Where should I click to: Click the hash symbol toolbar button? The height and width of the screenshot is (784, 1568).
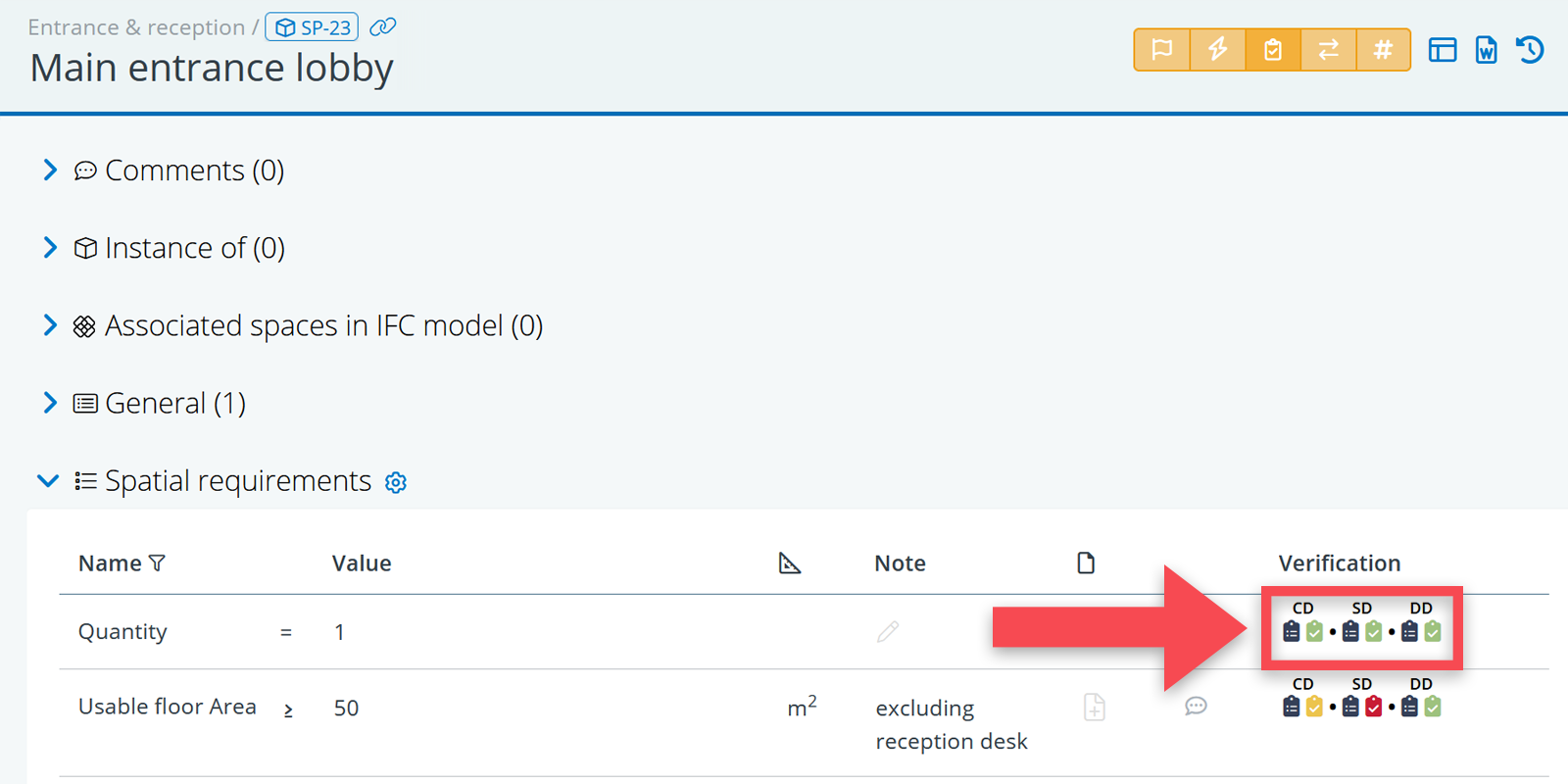pyautogui.click(x=1383, y=50)
